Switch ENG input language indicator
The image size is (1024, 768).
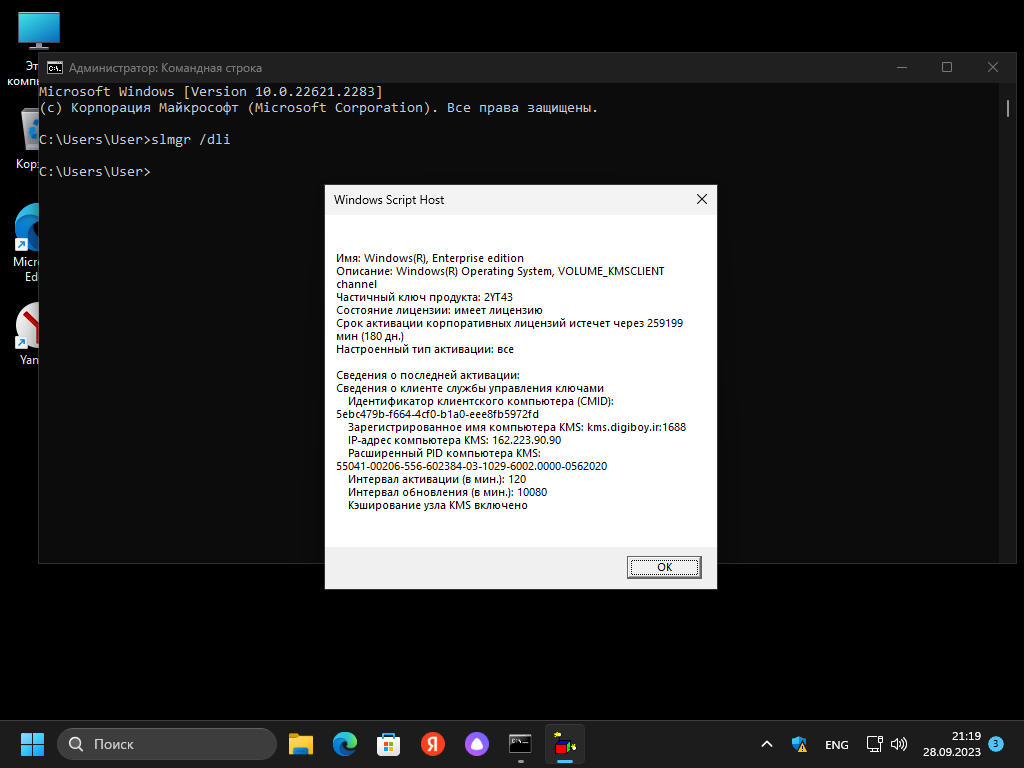click(837, 744)
